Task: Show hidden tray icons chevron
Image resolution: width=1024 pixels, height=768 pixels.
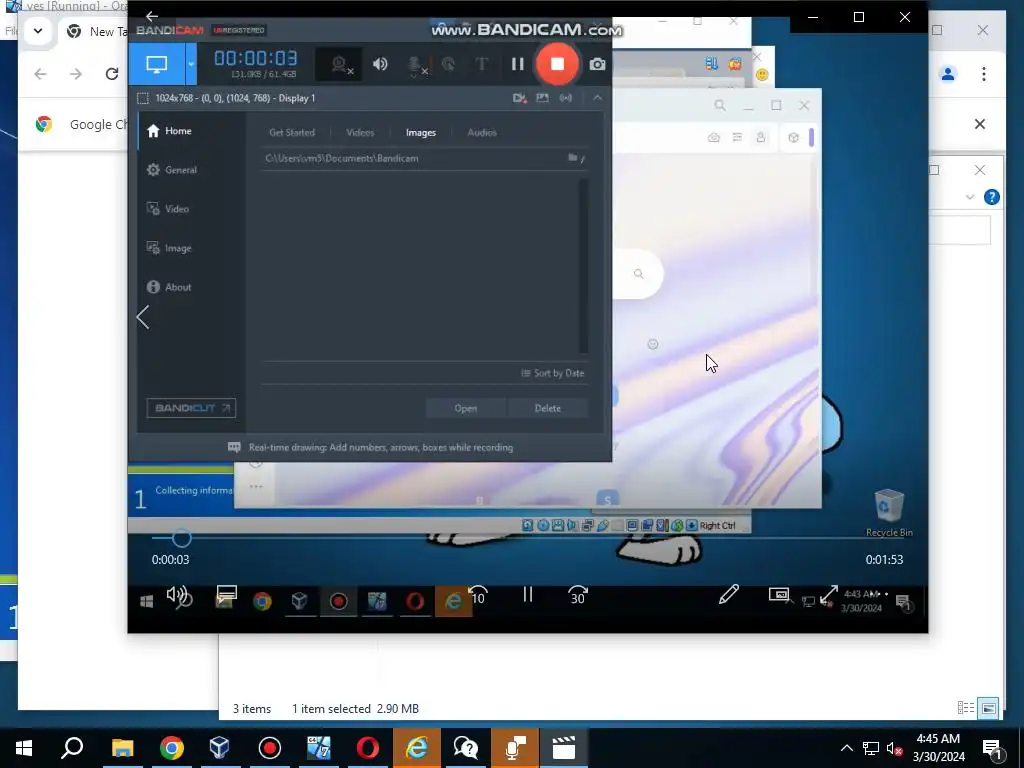Action: [846, 748]
